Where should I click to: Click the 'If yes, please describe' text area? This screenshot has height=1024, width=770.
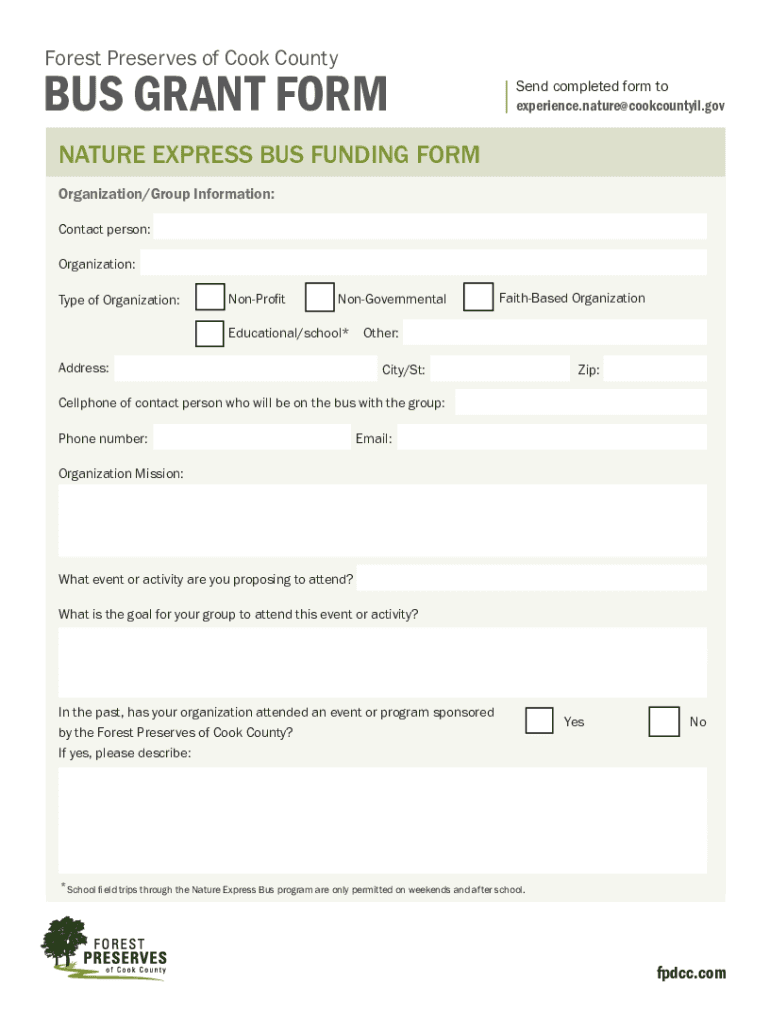click(x=383, y=820)
